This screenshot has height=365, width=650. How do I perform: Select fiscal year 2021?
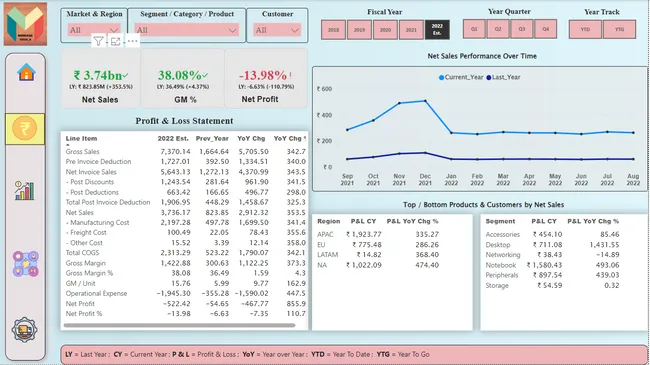coord(411,30)
